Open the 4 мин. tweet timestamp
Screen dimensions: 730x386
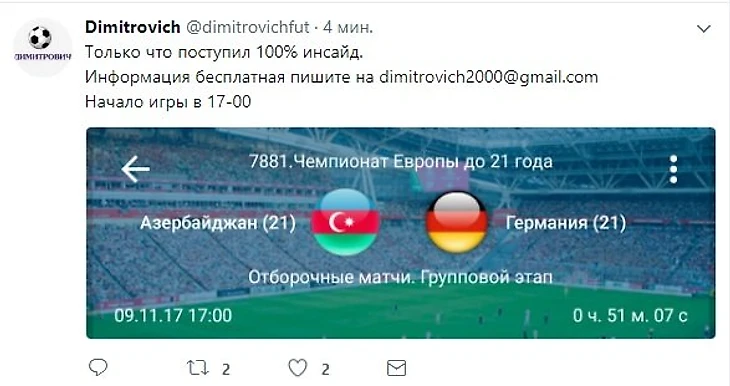tap(348, 27)
